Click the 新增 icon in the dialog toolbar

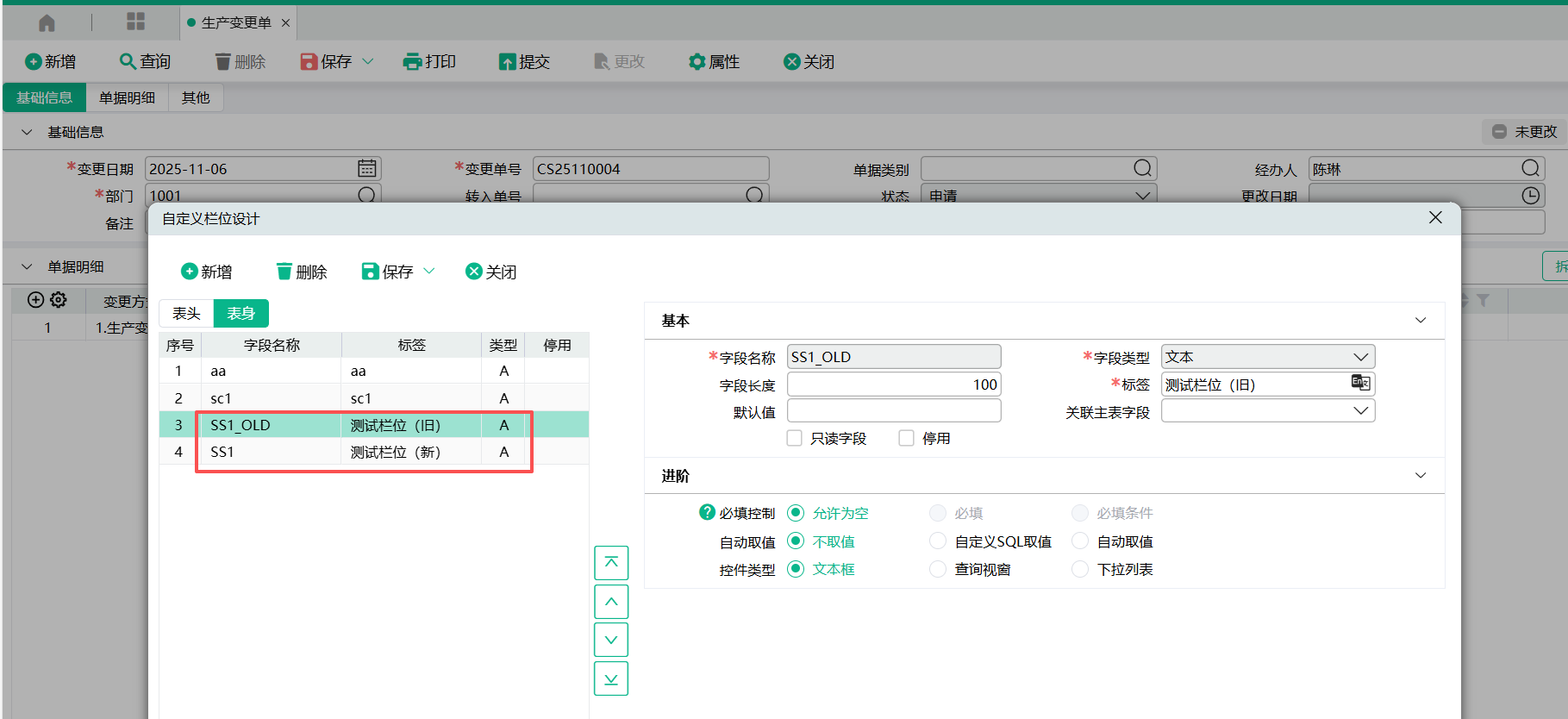(190, 272)
